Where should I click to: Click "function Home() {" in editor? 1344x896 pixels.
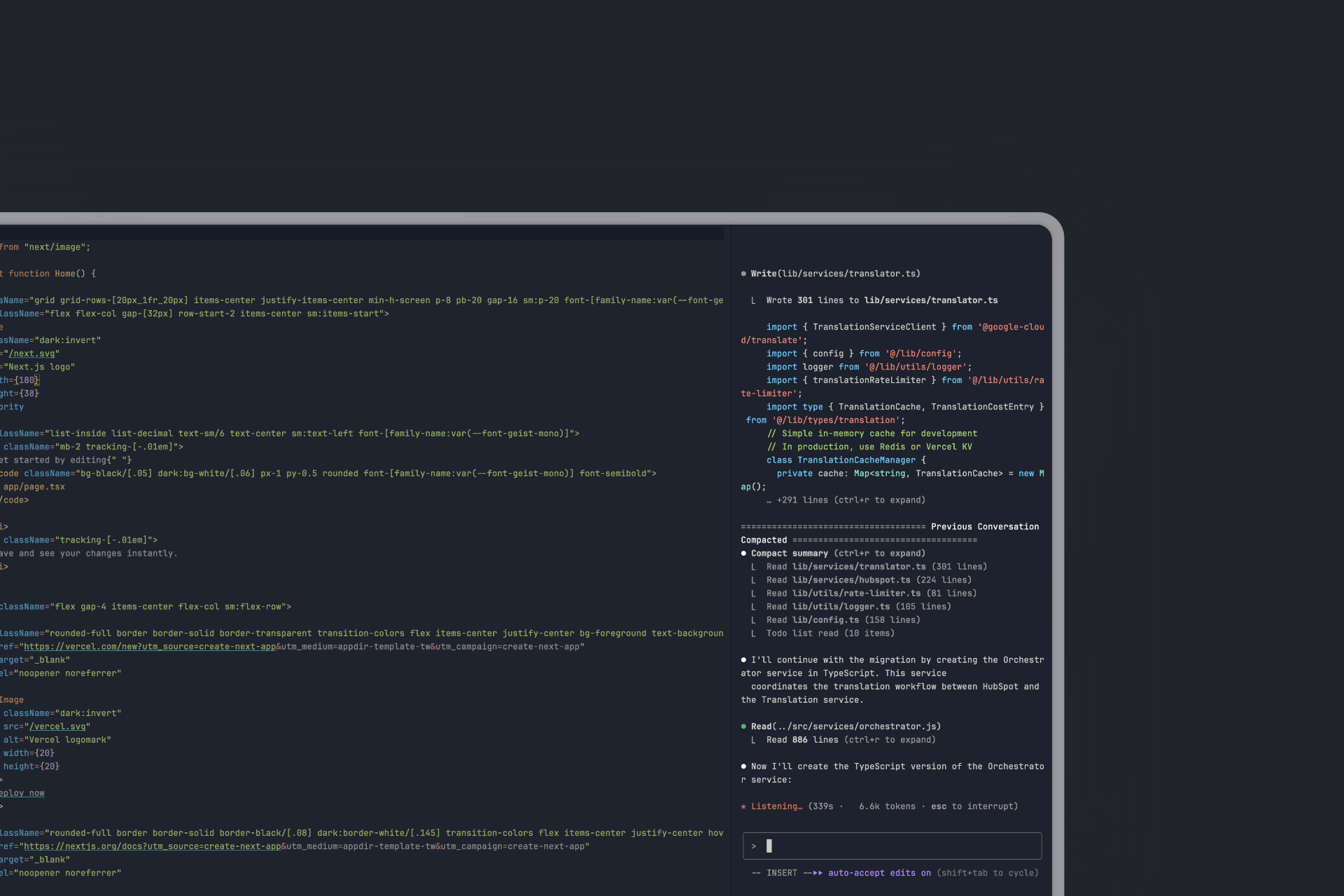[52, 274]
